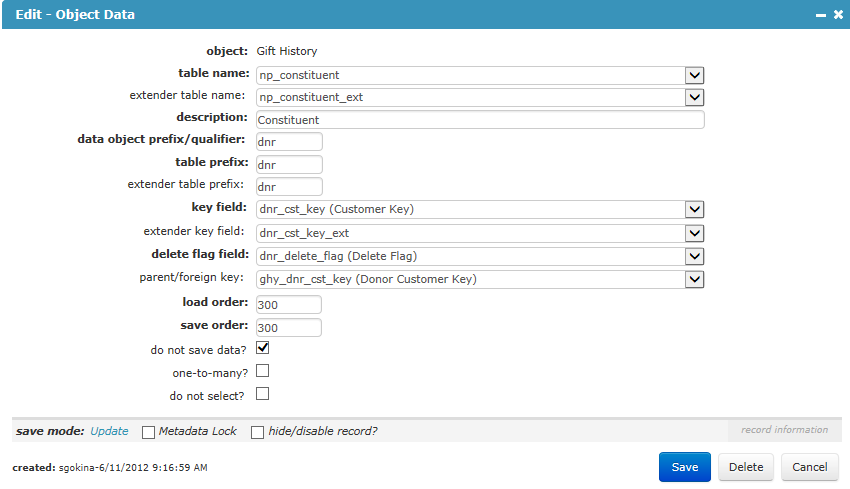Enable the one-to-many checkbox

[262, 371]
